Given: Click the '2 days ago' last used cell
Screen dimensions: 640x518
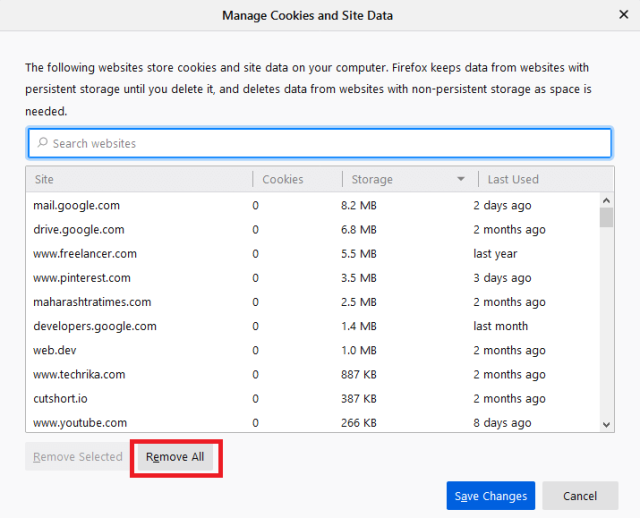Looking at the screenshot, I should click(x=502, y=205).
